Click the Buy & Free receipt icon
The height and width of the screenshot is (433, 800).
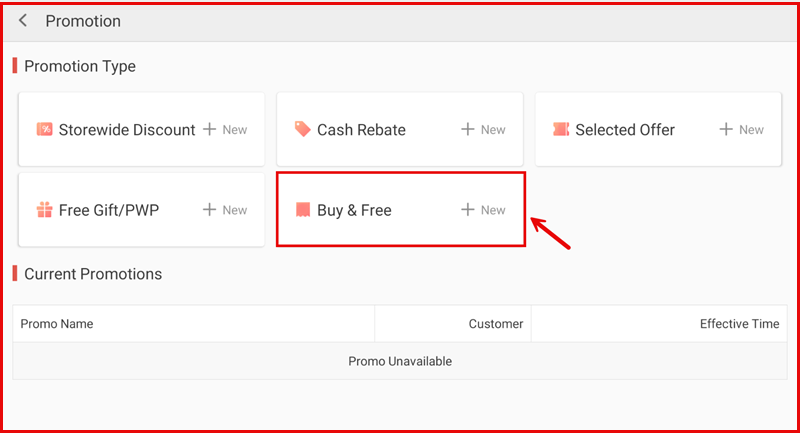(x=303, y=210)
